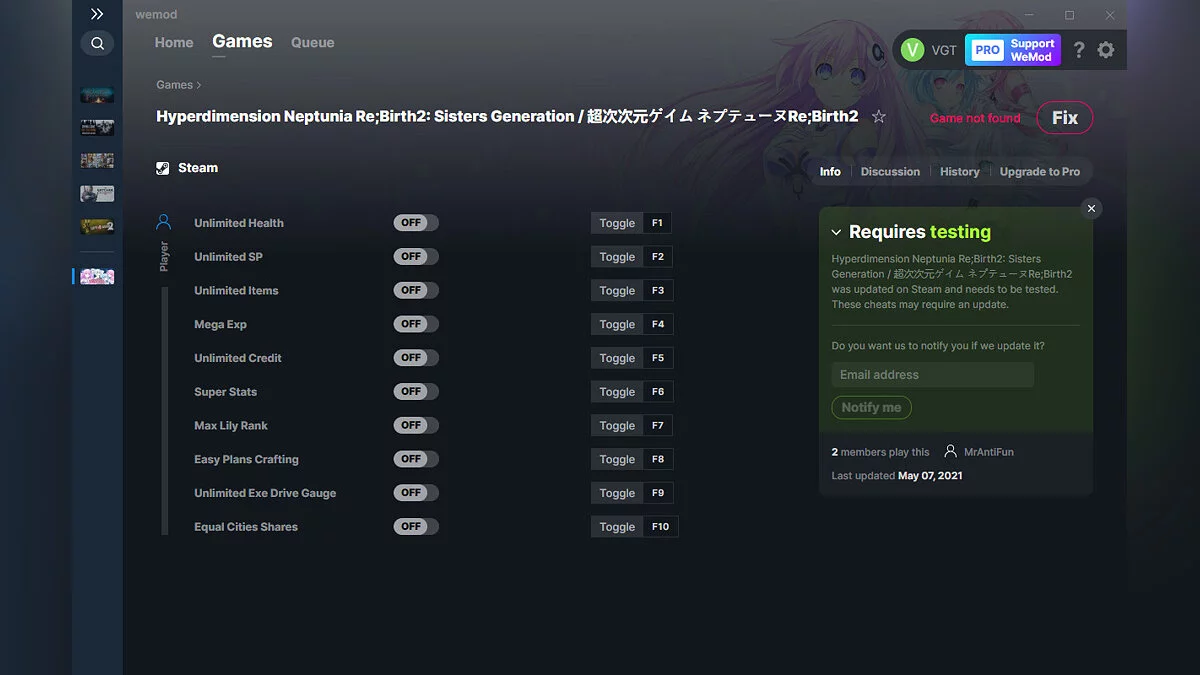
Task: Open the second game thumbnail in sidebar
Action: (x=97, y=128)
